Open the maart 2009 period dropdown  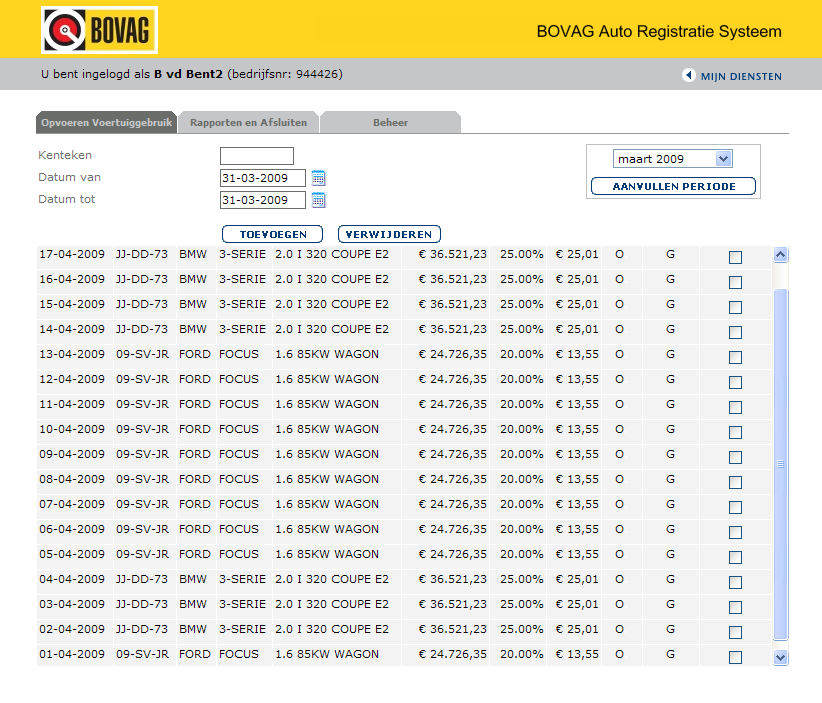point(673,159)
